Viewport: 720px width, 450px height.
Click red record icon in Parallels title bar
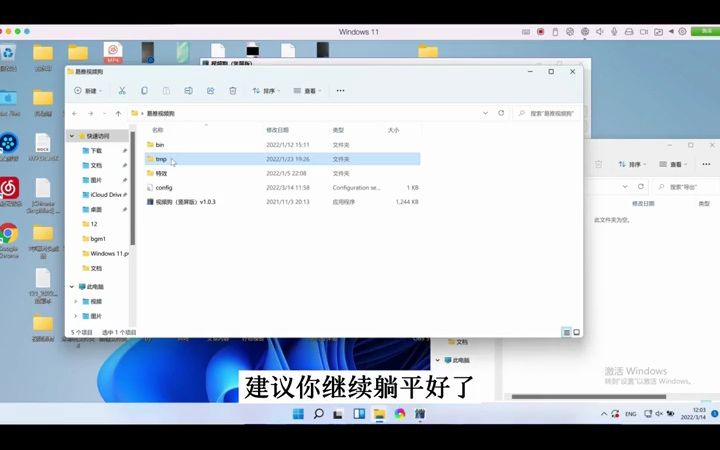coord(540,32)
